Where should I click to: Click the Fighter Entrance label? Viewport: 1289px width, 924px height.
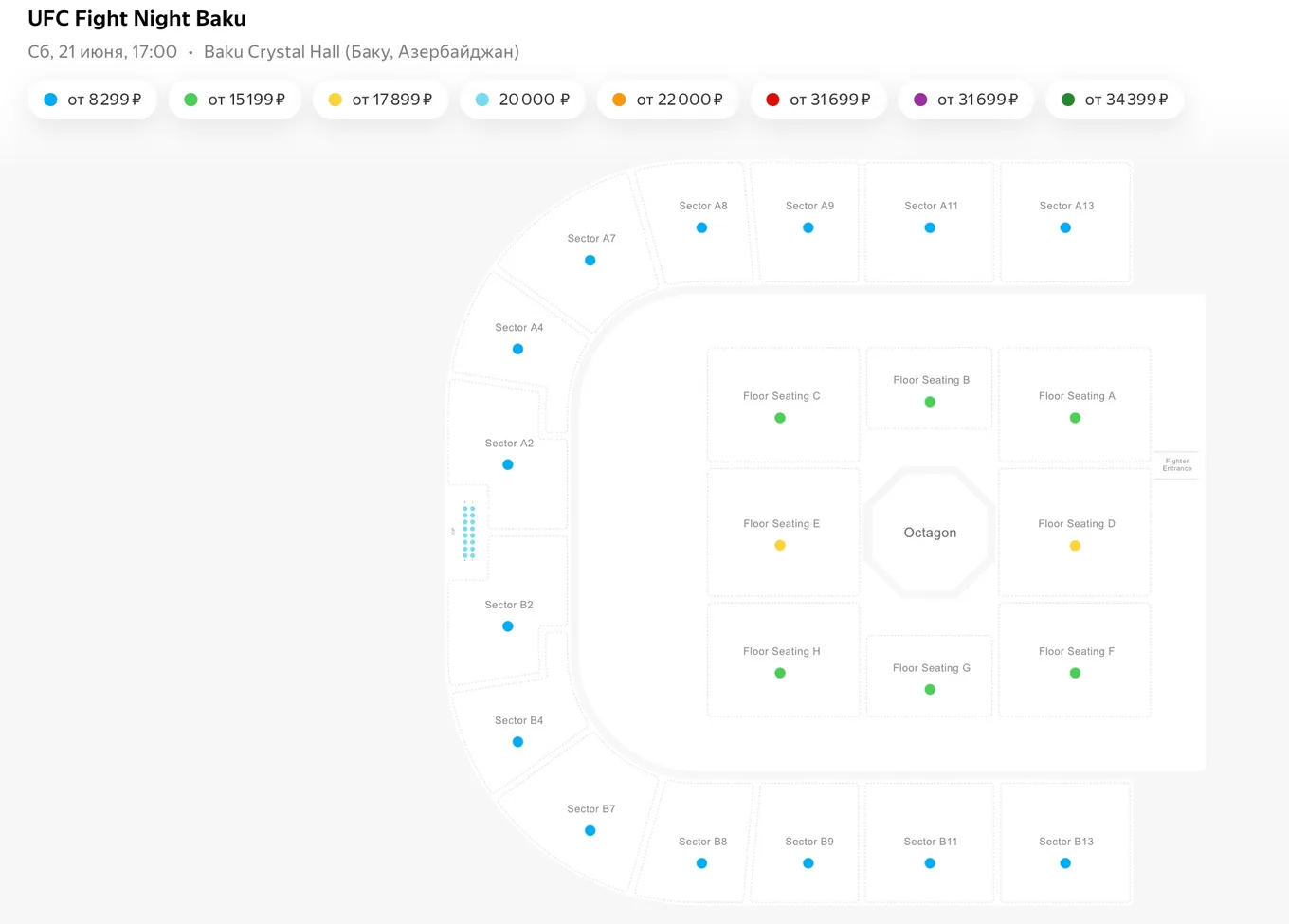(x=1177, y=464)
